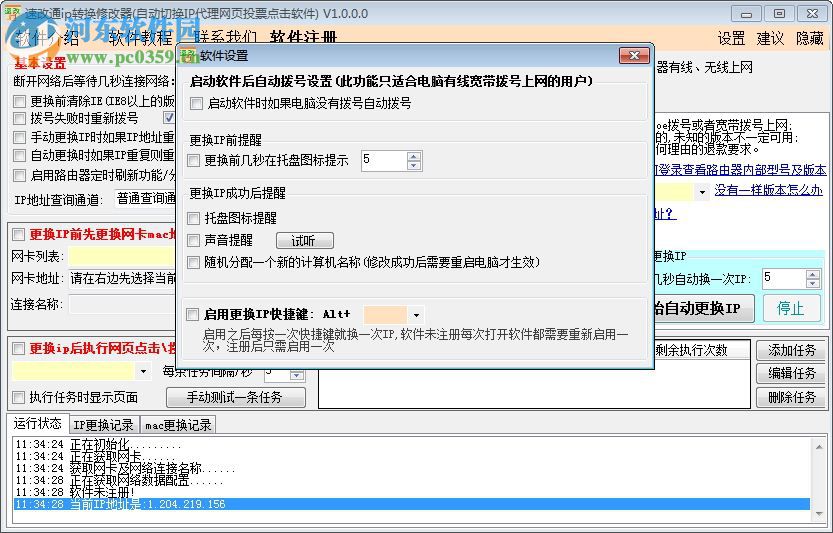Toggle 手动更换IP时如果IP地址重 checkbox
This screenshot has width=833, height=533.
[20, 137]
